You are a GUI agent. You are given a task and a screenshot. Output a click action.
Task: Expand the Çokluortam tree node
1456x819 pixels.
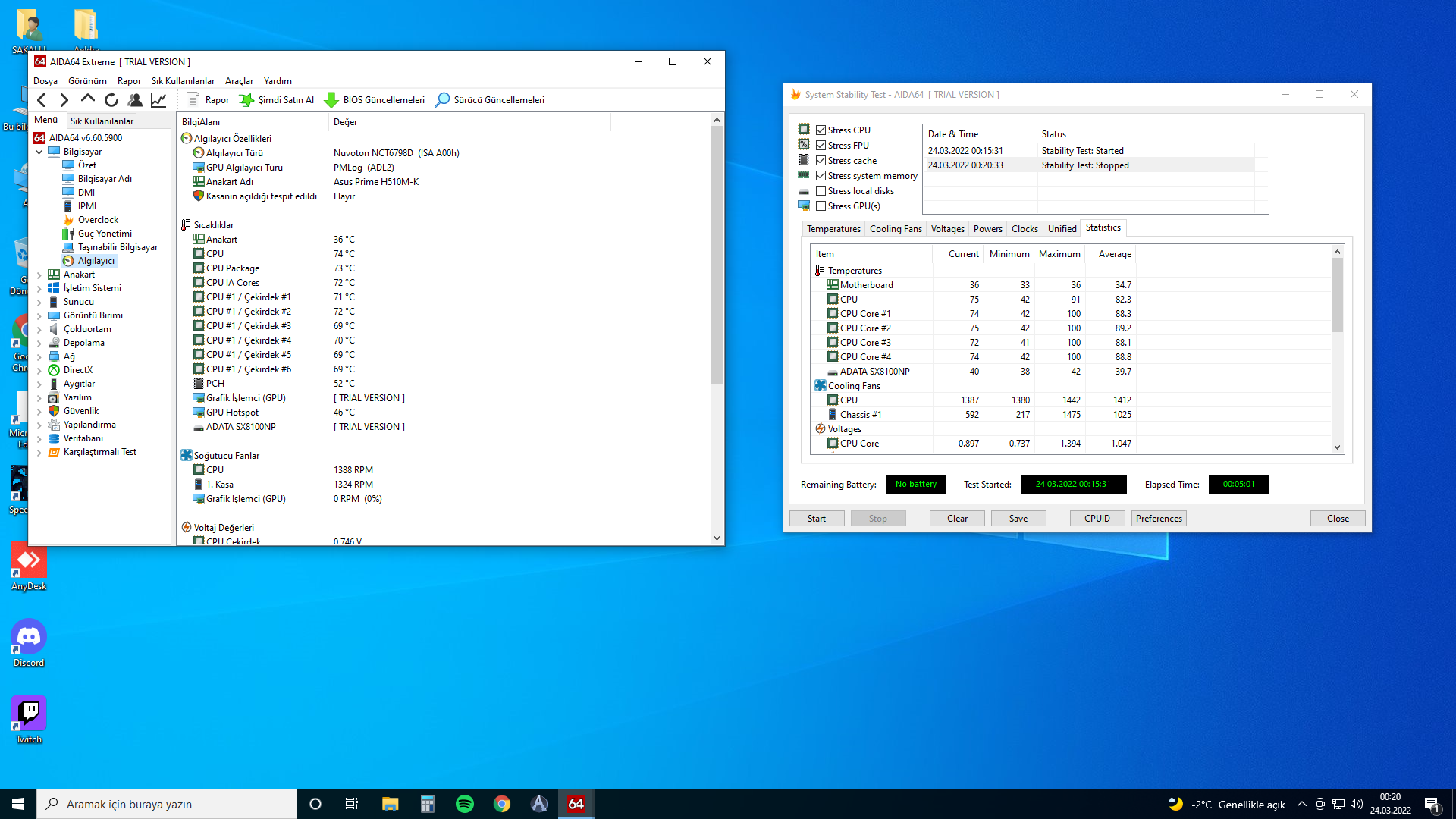point(39,329)
